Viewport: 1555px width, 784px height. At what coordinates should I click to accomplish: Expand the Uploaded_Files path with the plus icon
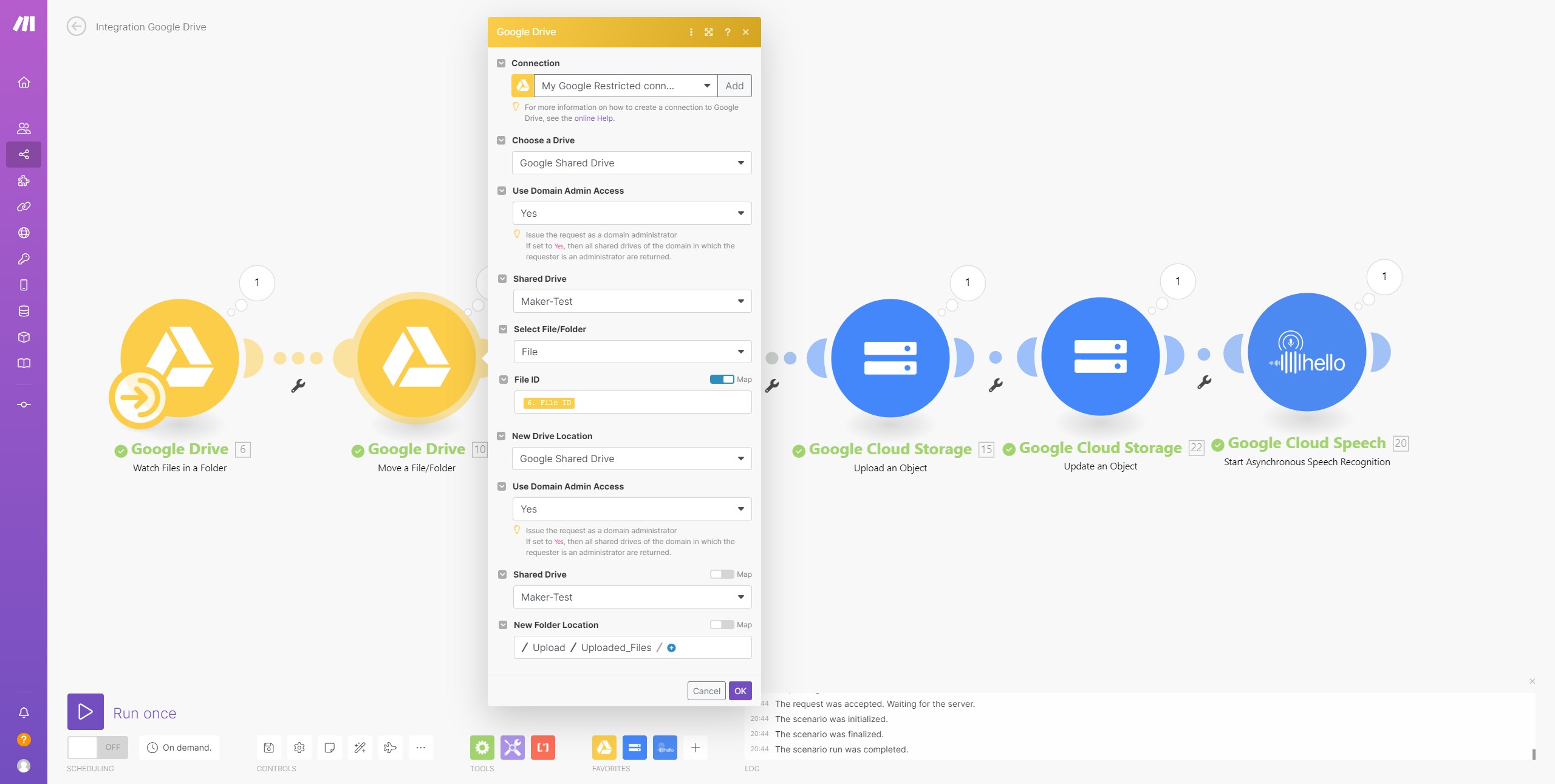671,648
